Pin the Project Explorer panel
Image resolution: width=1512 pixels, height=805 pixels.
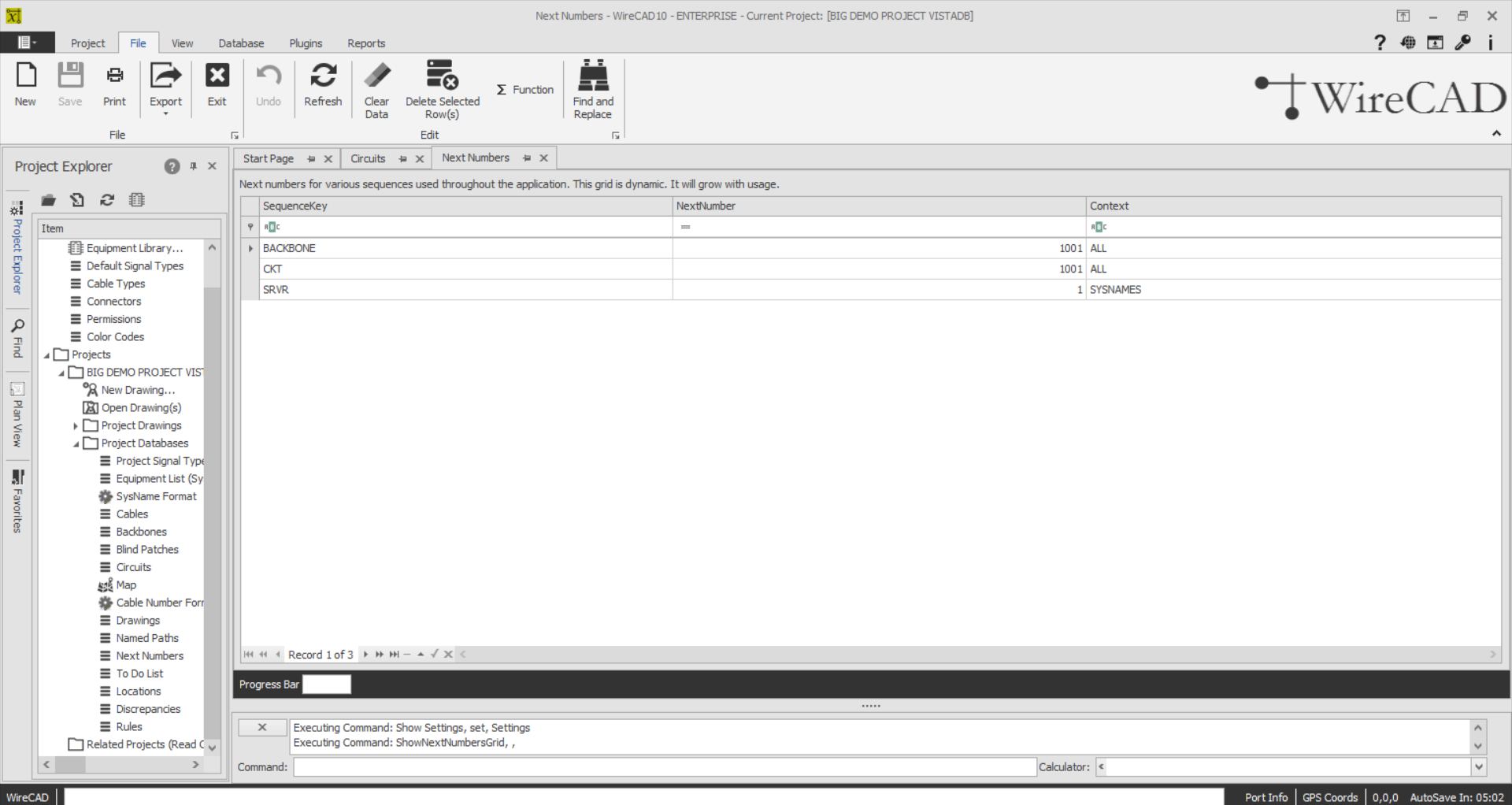194,166
